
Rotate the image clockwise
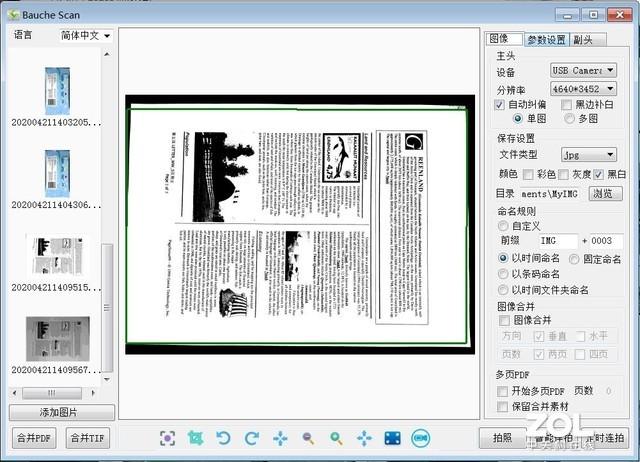251,438
